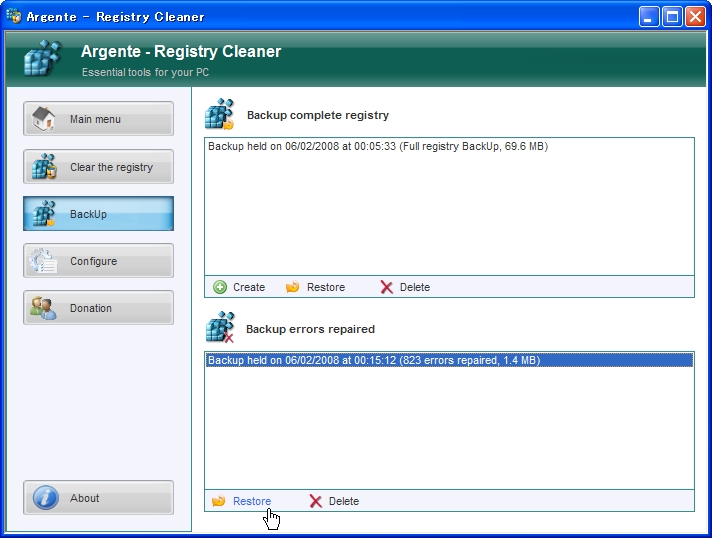Select the 823 errors repaired backup entry
Screen dimensions: 712x538
click(x=449, y=360)
